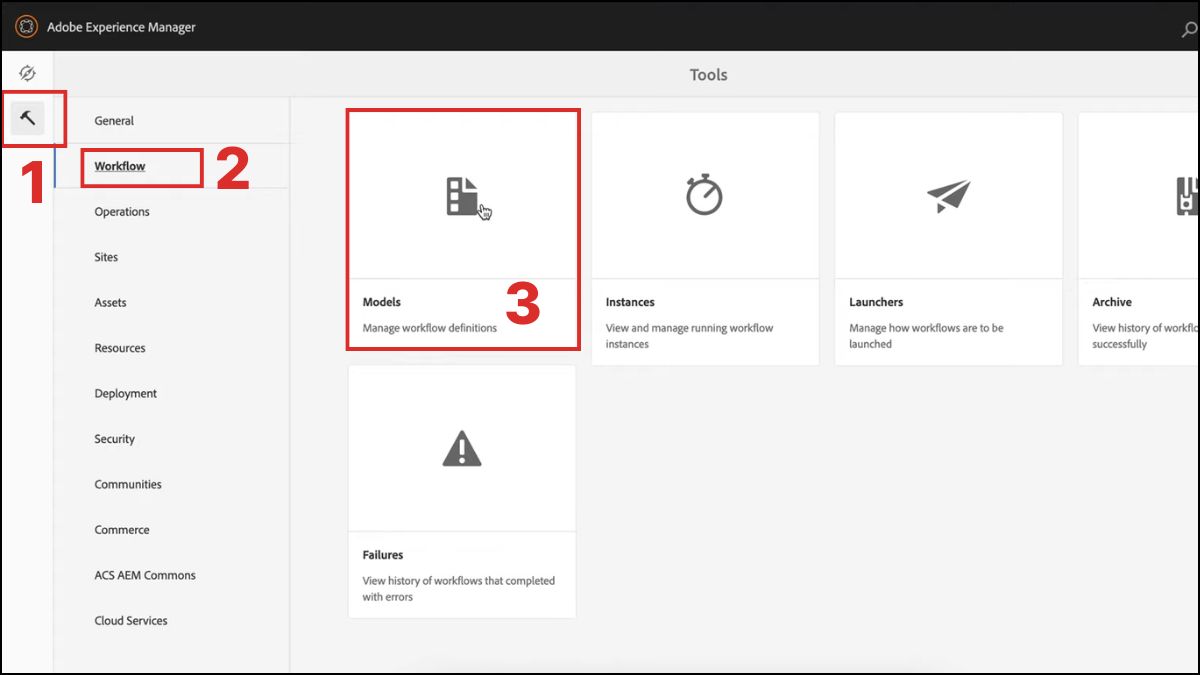Open the Sites category
The height and width of the screenshot is (675, 1200).
[x=106, y=257]
